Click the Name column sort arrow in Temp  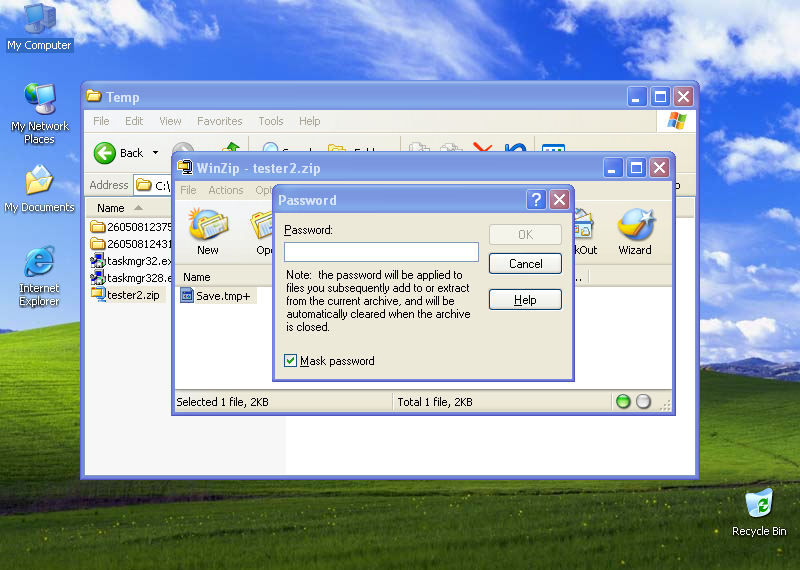tap(138, 208)
